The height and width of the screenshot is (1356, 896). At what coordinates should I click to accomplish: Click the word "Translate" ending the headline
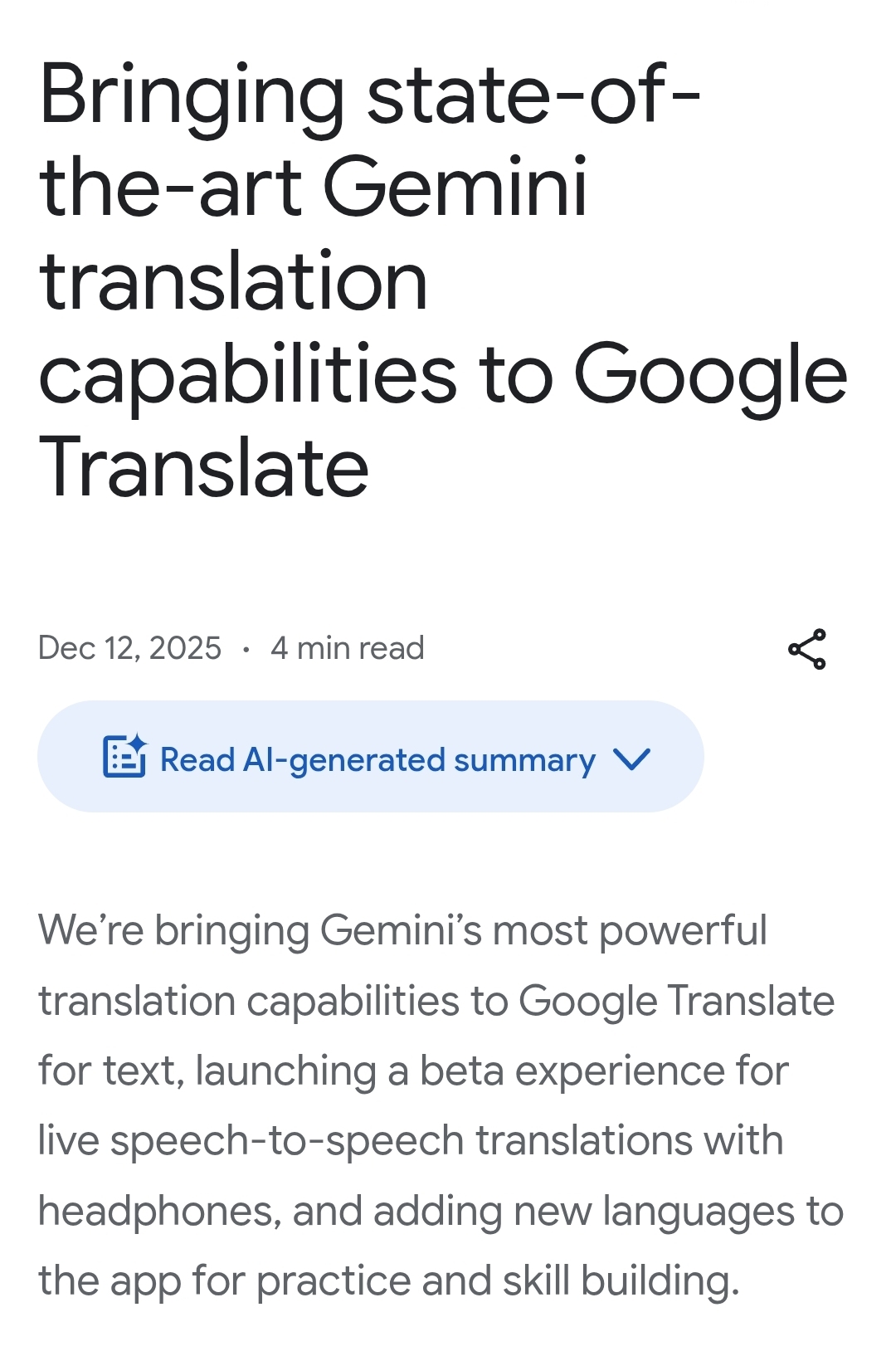pos(204,468)
